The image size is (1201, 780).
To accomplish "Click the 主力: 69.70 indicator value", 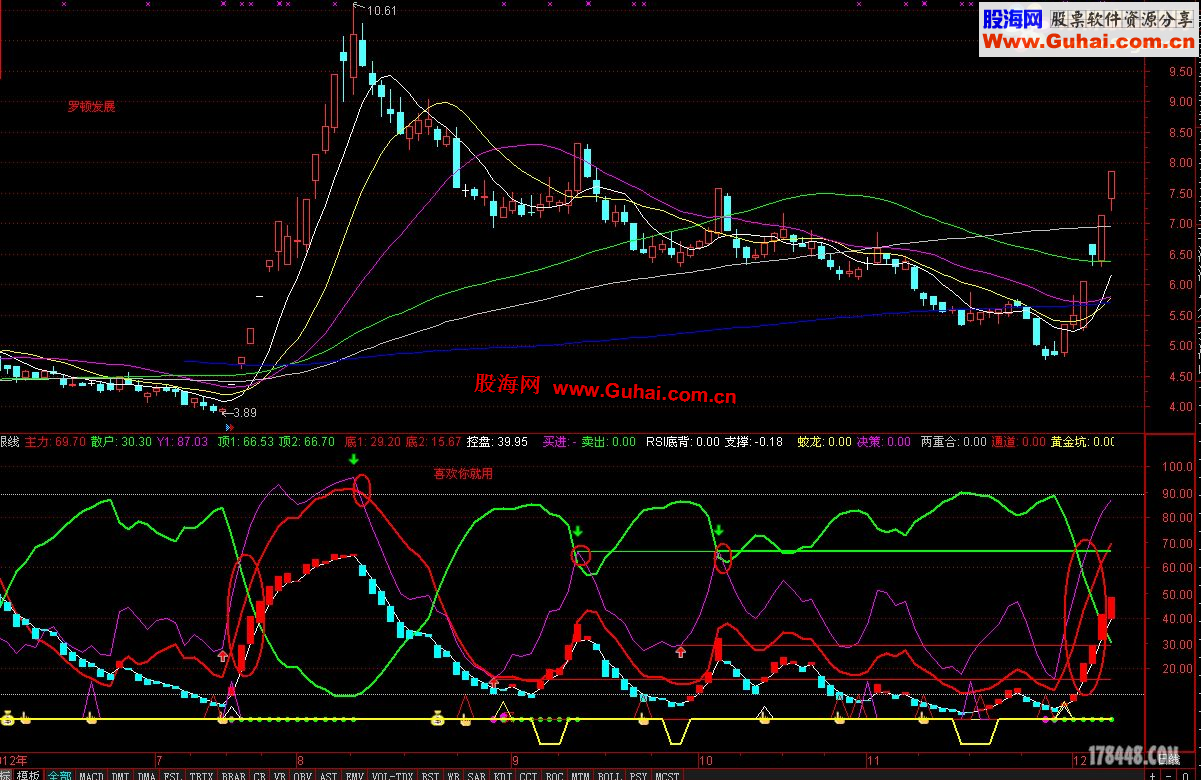I will [x=55, y=441].
